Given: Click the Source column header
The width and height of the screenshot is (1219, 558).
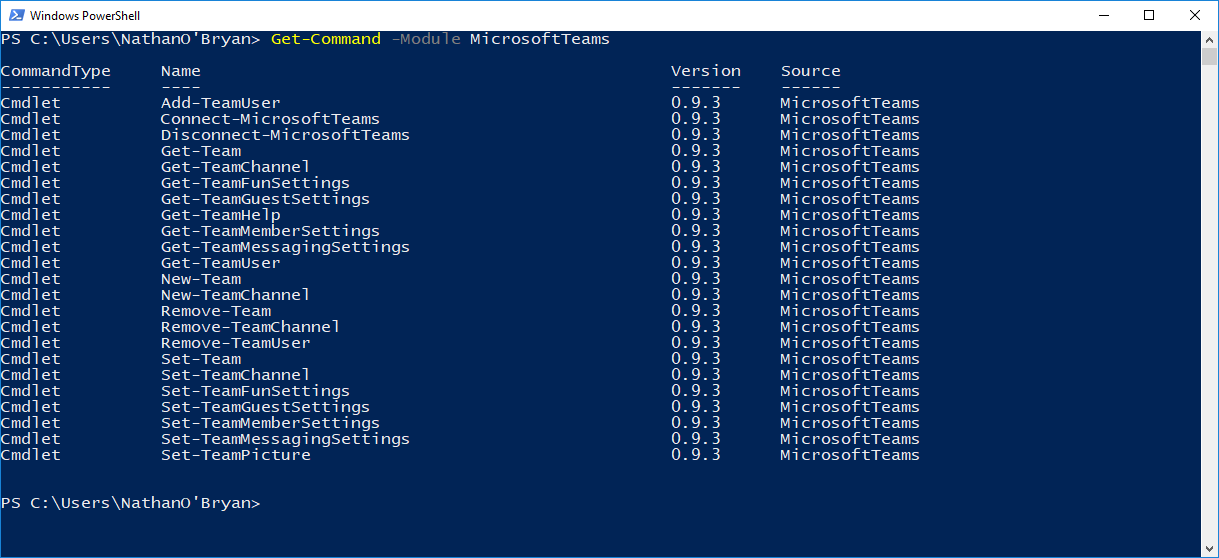Looking at the screenshot, I should (x=810, y=71).
